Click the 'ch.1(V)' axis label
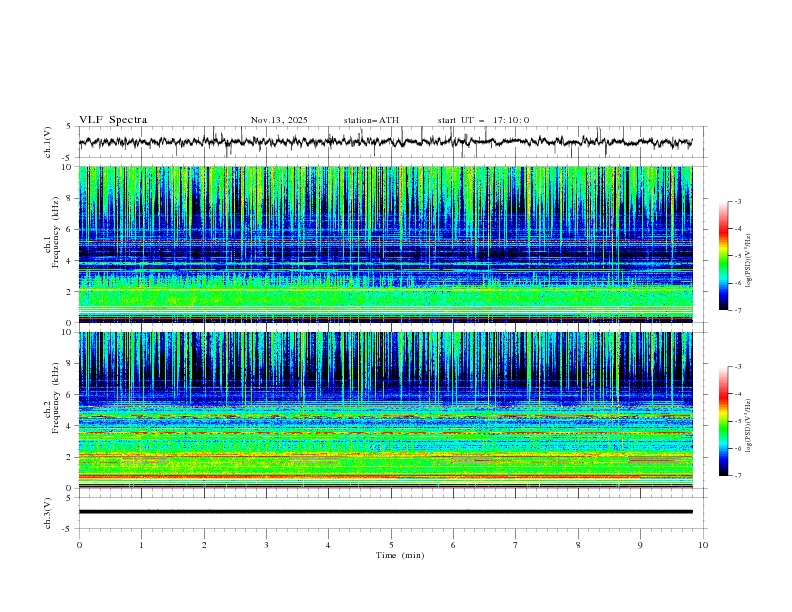This screenshot has height=612, width=792. 48,142
